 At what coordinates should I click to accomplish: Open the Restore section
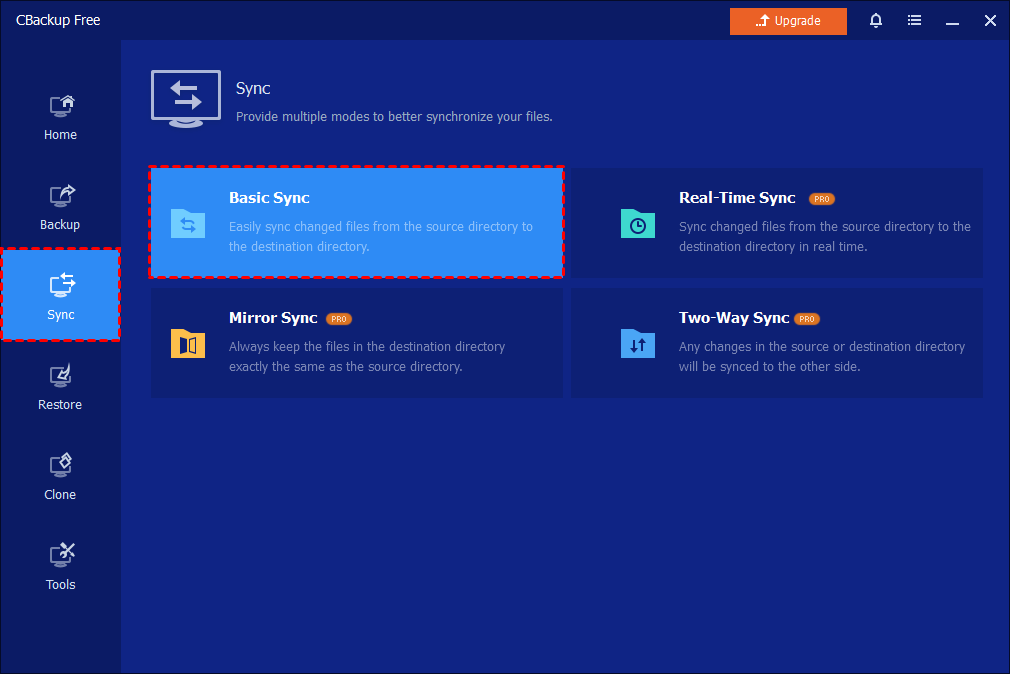(x=60, y=387)
